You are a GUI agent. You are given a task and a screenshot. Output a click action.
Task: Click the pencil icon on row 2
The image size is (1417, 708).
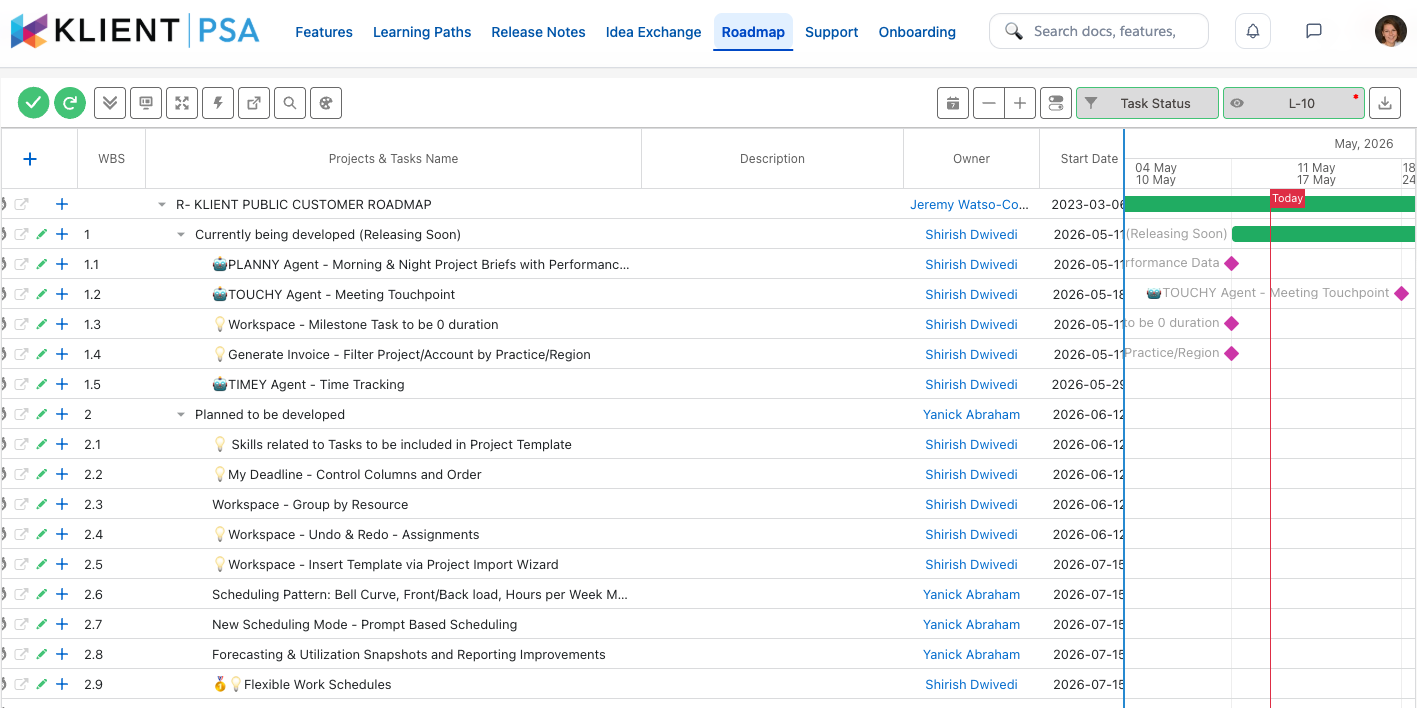41,414
